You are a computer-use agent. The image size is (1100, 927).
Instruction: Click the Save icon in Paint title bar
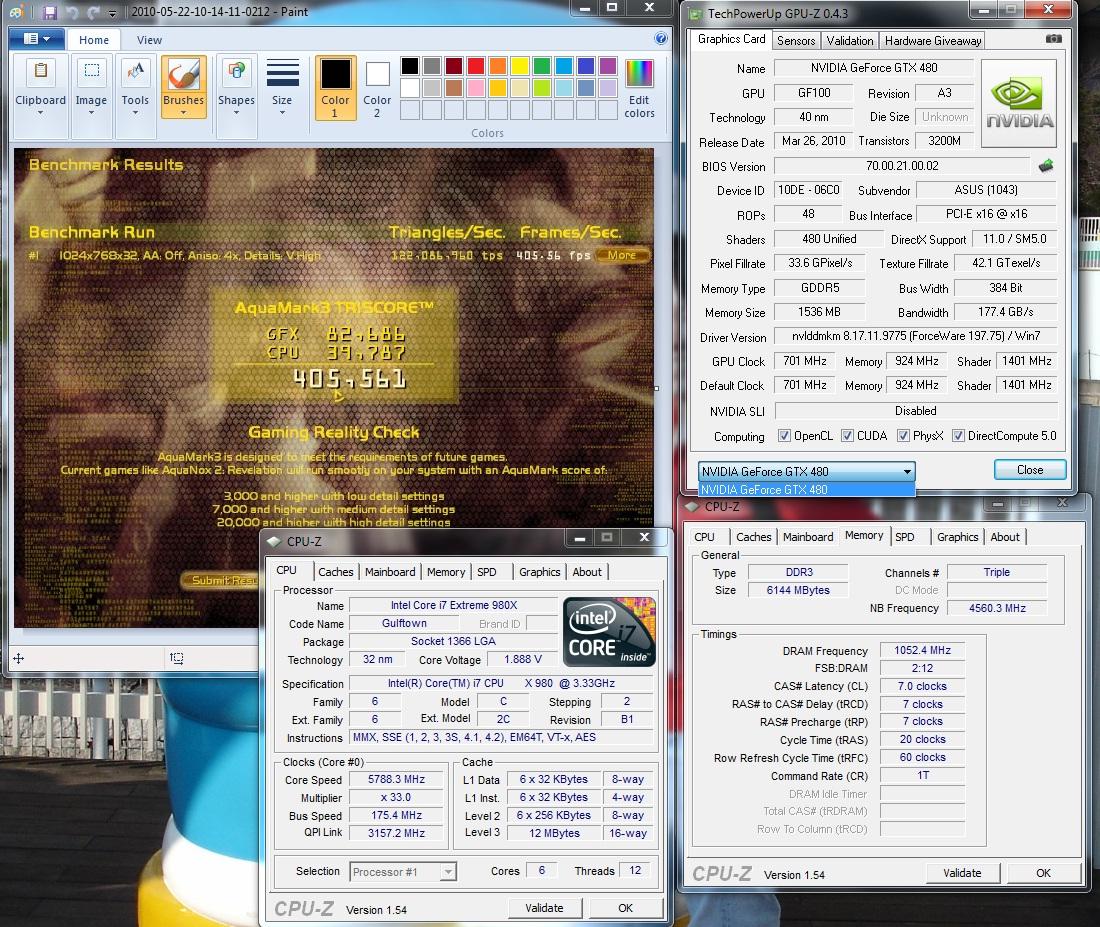49,12
